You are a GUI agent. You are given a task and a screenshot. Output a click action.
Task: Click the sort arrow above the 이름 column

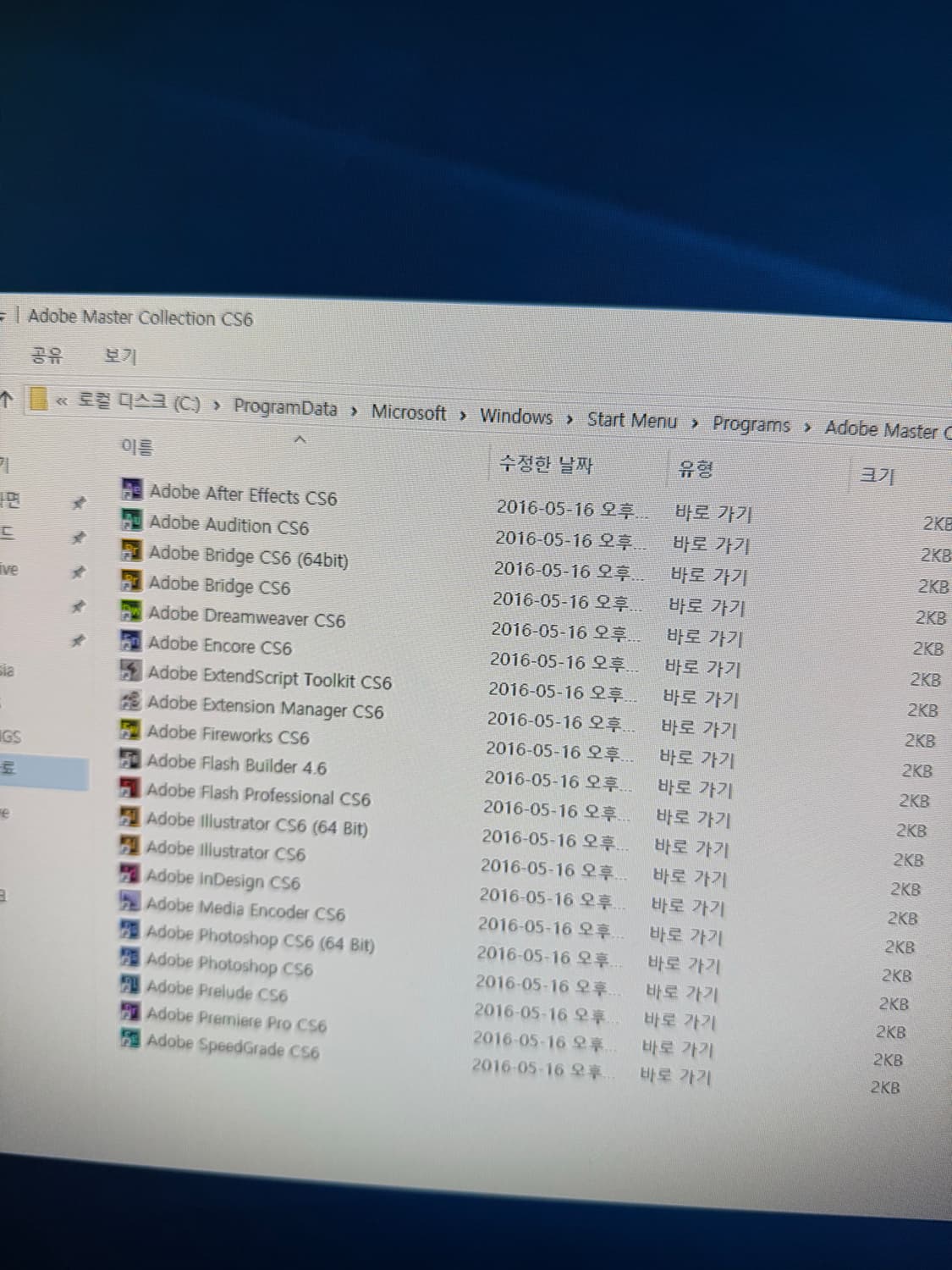point(300,439)
